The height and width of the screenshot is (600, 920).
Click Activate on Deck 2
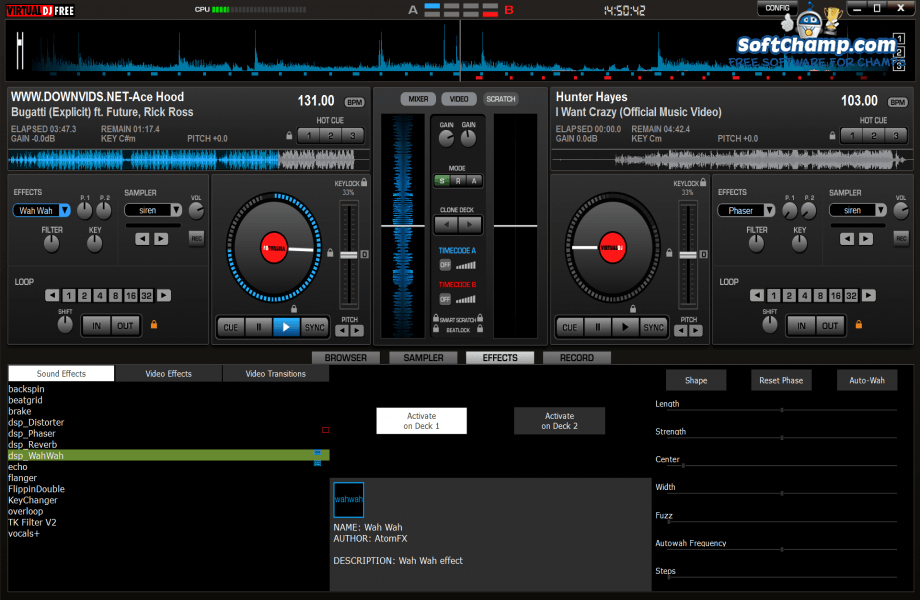559,421
